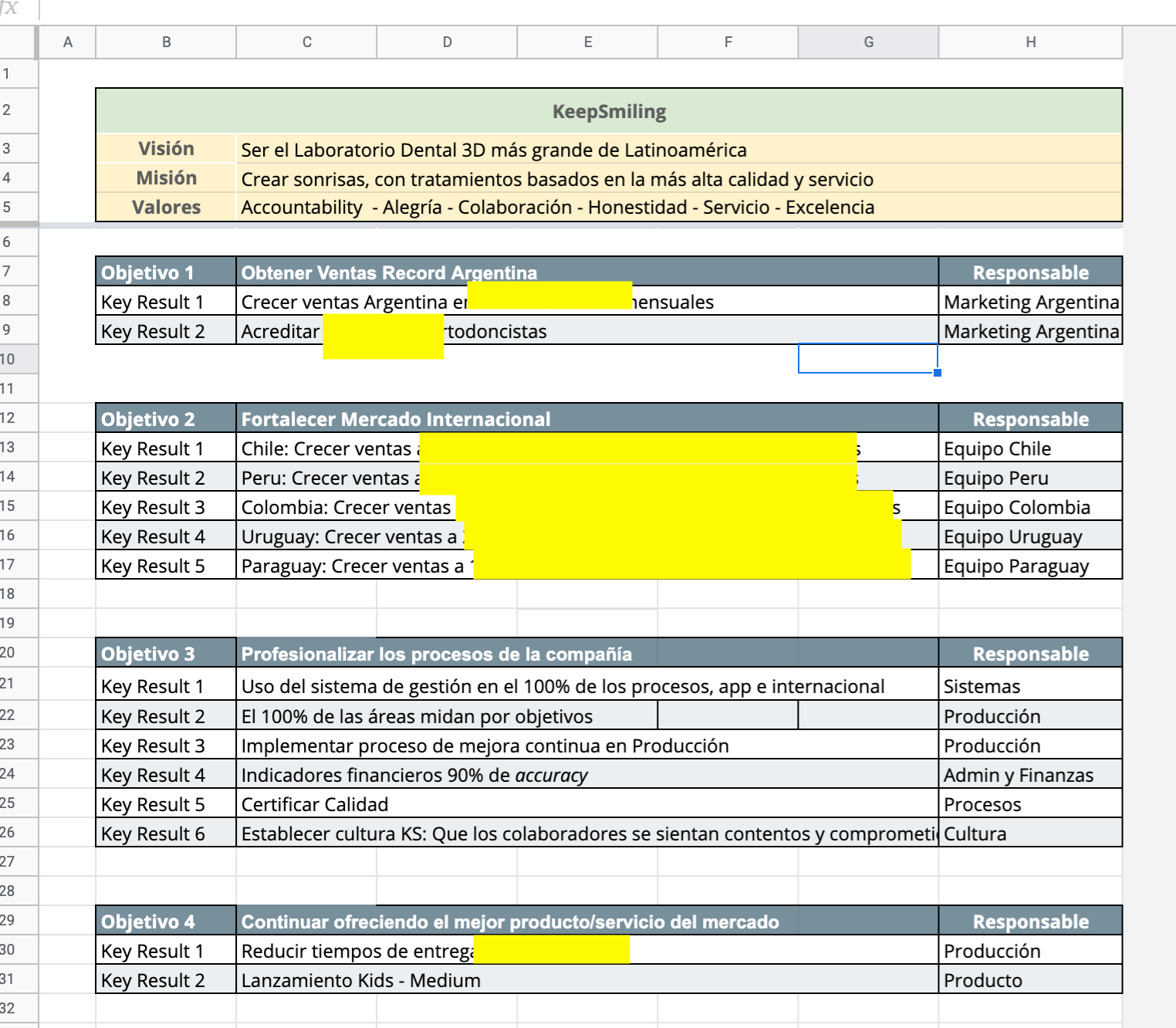1176x1028 pixels.
Task: Click the KeepSmiling title cell
Action: click(609, 111)
